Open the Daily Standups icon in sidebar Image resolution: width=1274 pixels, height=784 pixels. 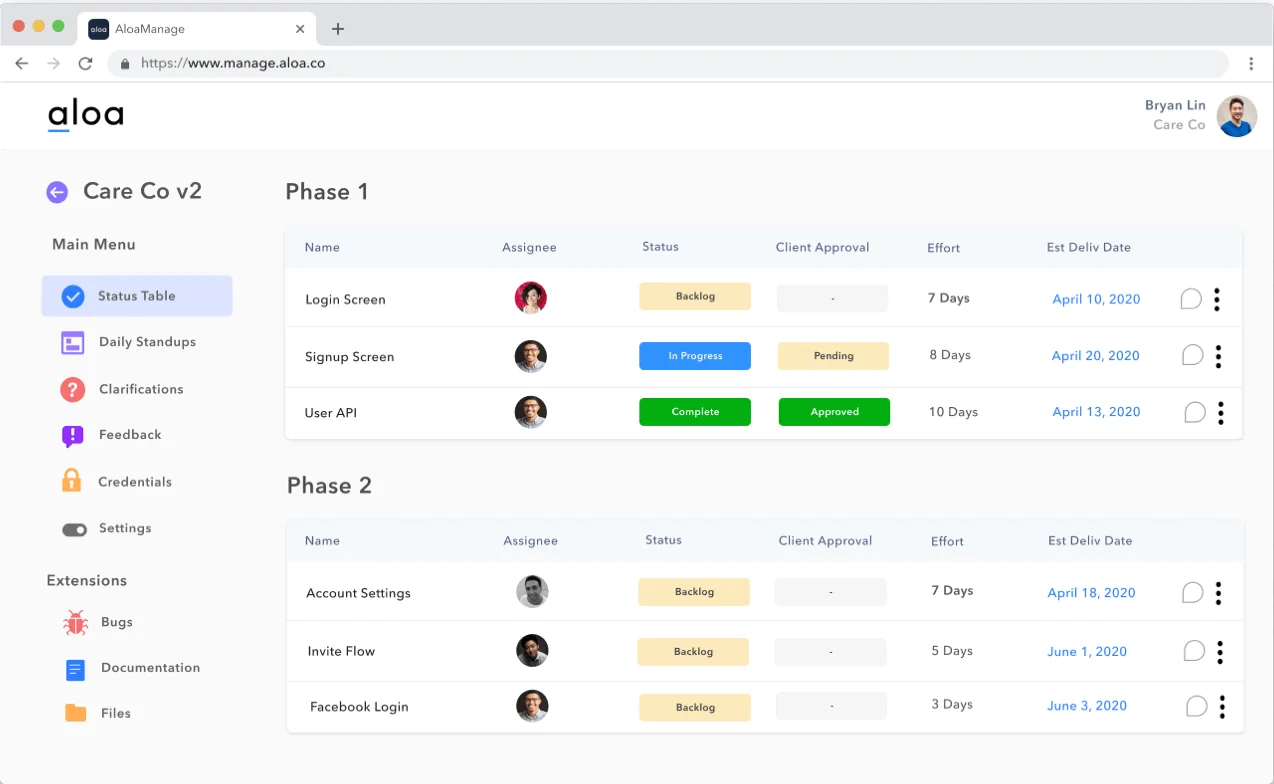tap(73, 343)
